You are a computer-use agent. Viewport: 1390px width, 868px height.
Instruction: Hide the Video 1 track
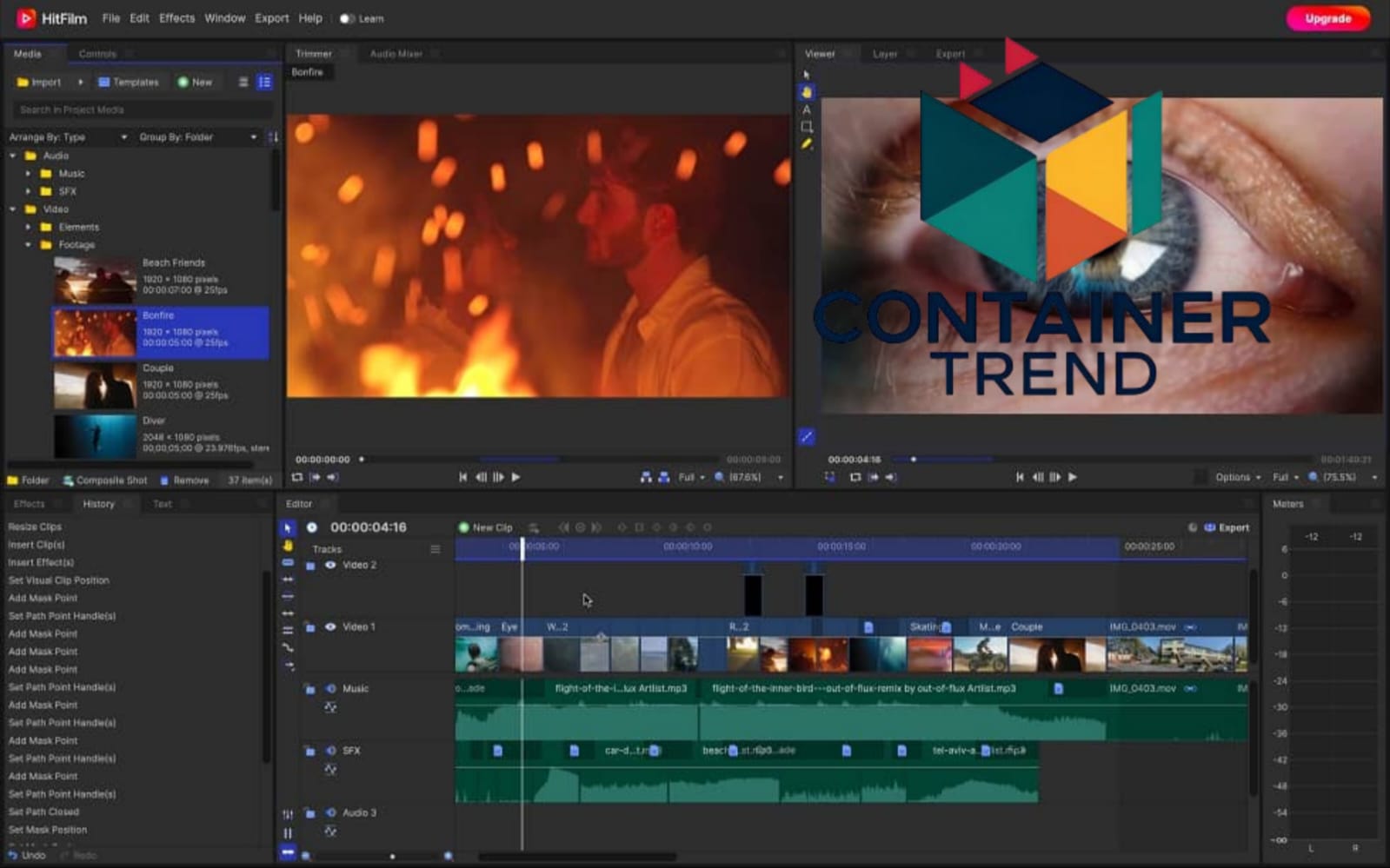coord(330,626)
